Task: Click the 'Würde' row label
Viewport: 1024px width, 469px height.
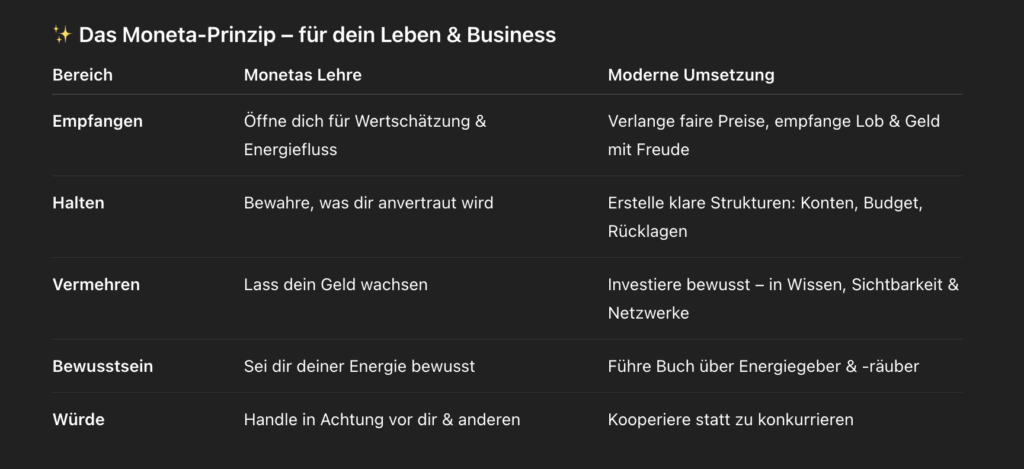Action: 77,420
